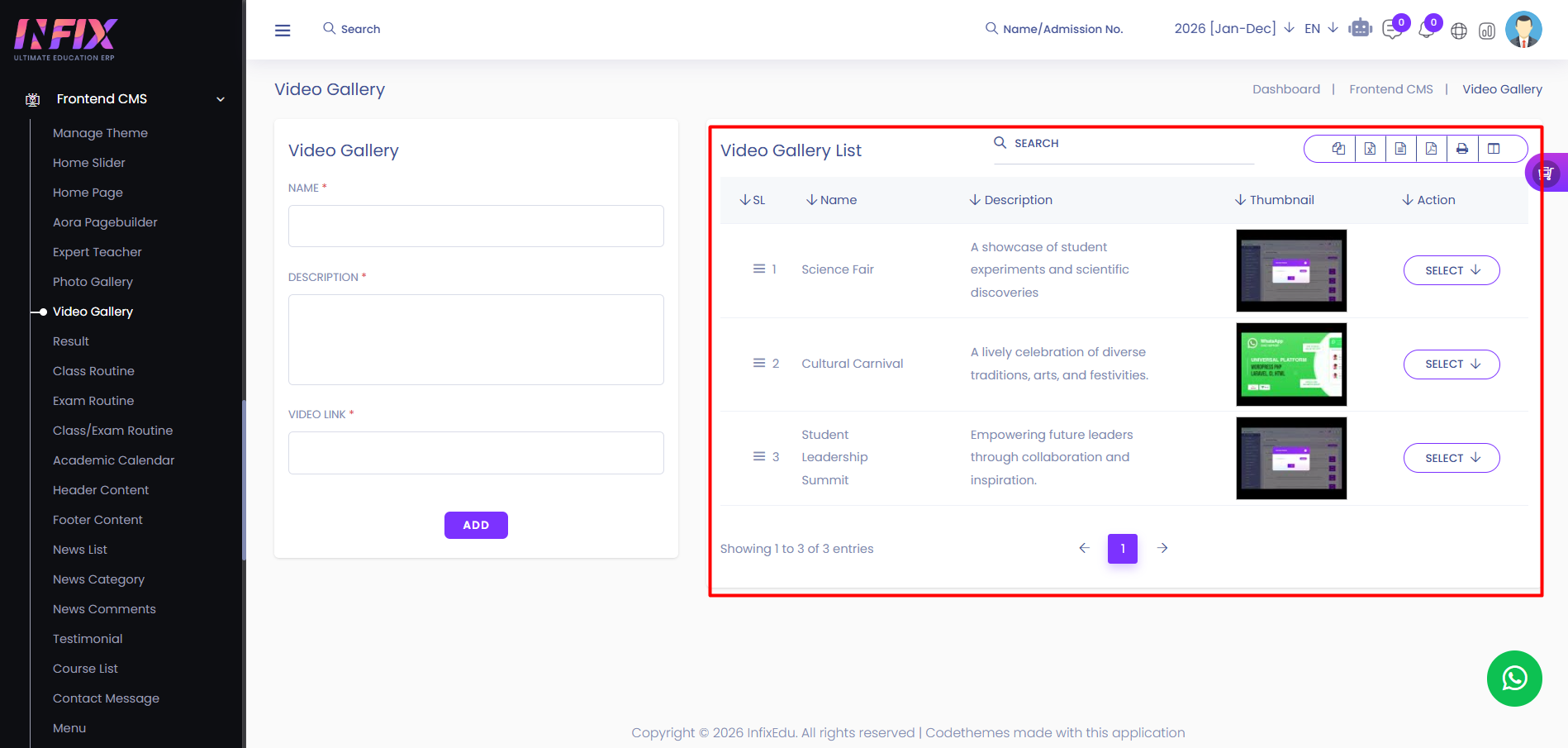Open the Student Leadership Summit thumbnail
The image size is (1568, 748).
point(1291,458)
